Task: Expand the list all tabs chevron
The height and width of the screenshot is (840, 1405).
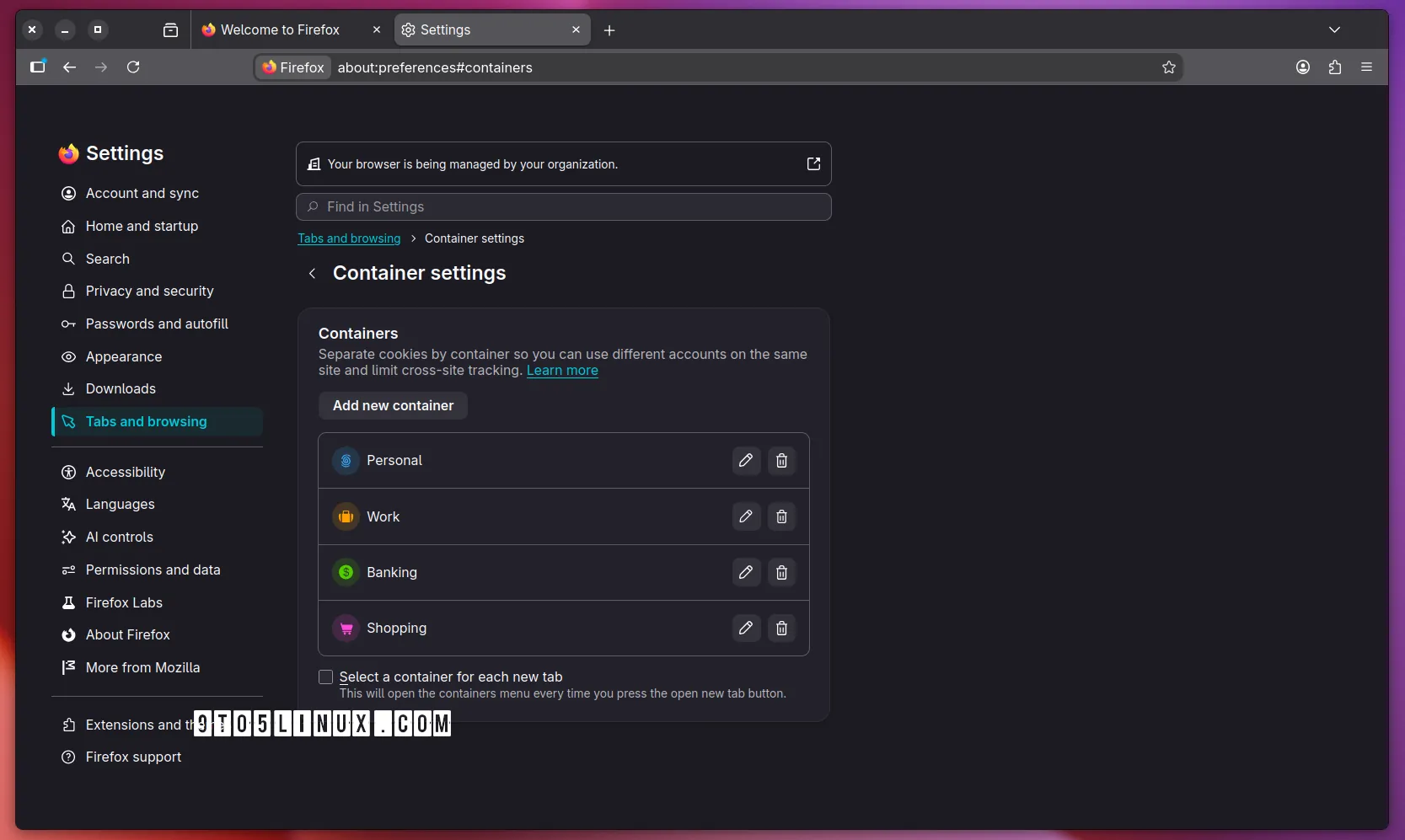Action: pos(1334,29)
